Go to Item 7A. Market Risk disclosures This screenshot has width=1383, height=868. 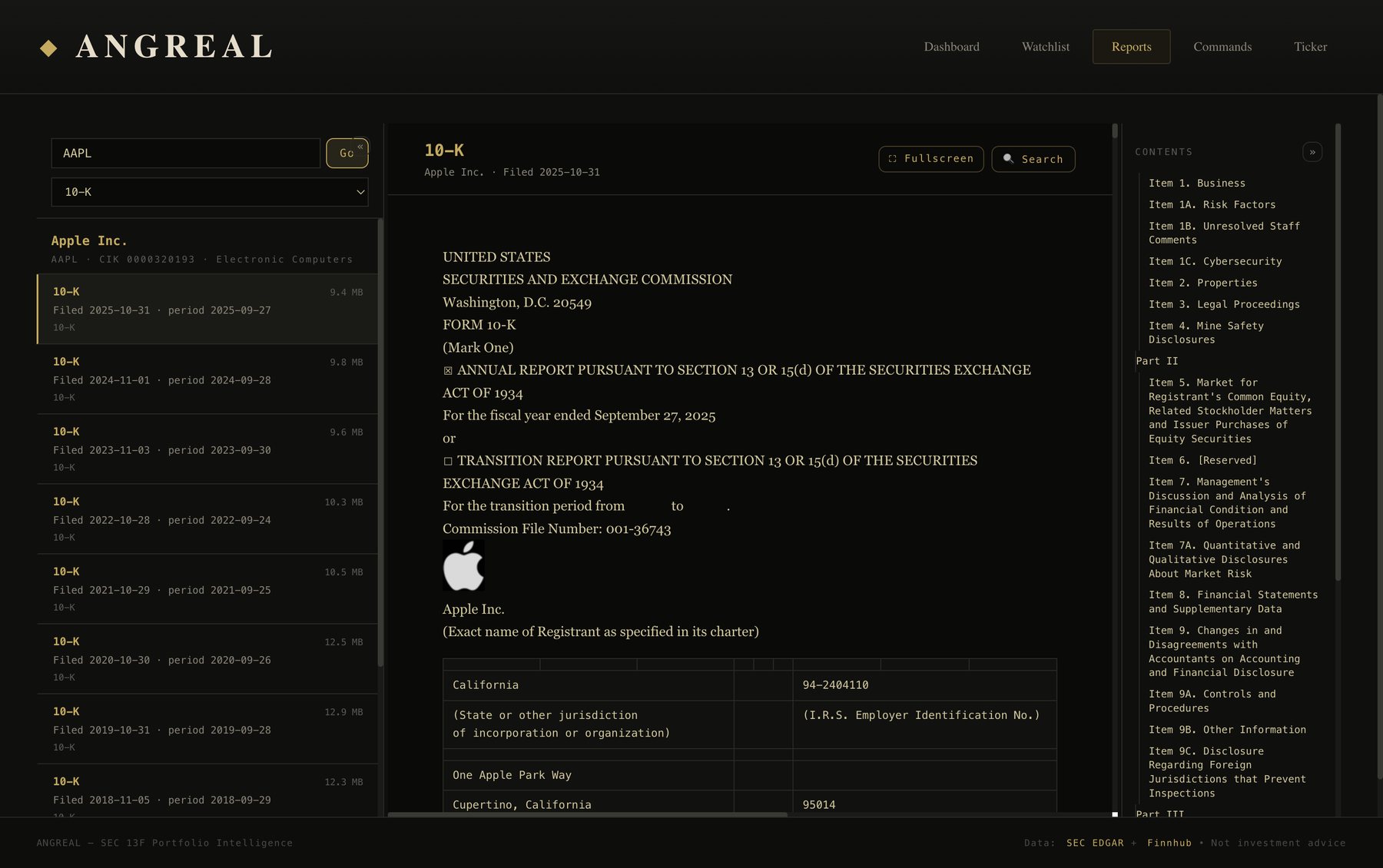coord(1224,559)
